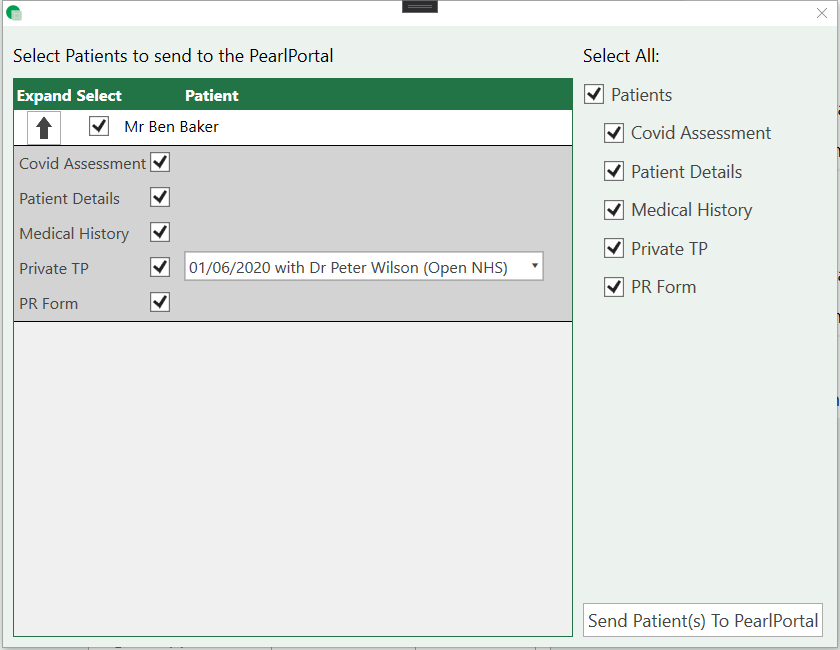This screenshot has height=650, width=840.
Task: Uncheck Patient Details under Select All
Action: [614, 172]
